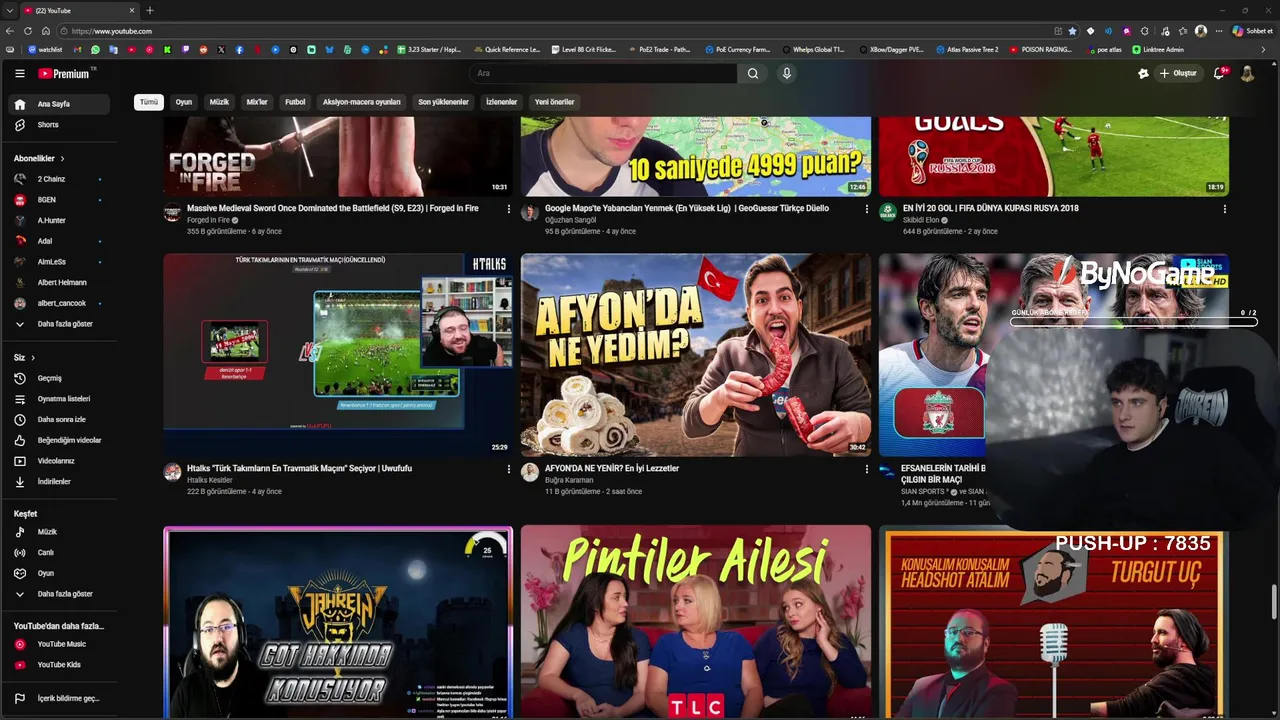Open the Facebook bookmark icon
Viewport: 1280px width, 720px height.
tap(239, 49)
